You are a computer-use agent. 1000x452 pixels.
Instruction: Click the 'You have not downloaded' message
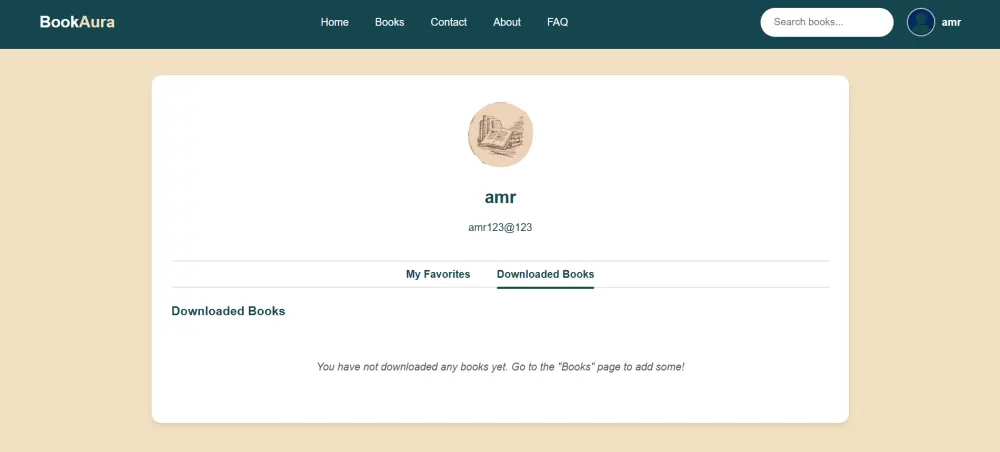[x=501, y=367]
